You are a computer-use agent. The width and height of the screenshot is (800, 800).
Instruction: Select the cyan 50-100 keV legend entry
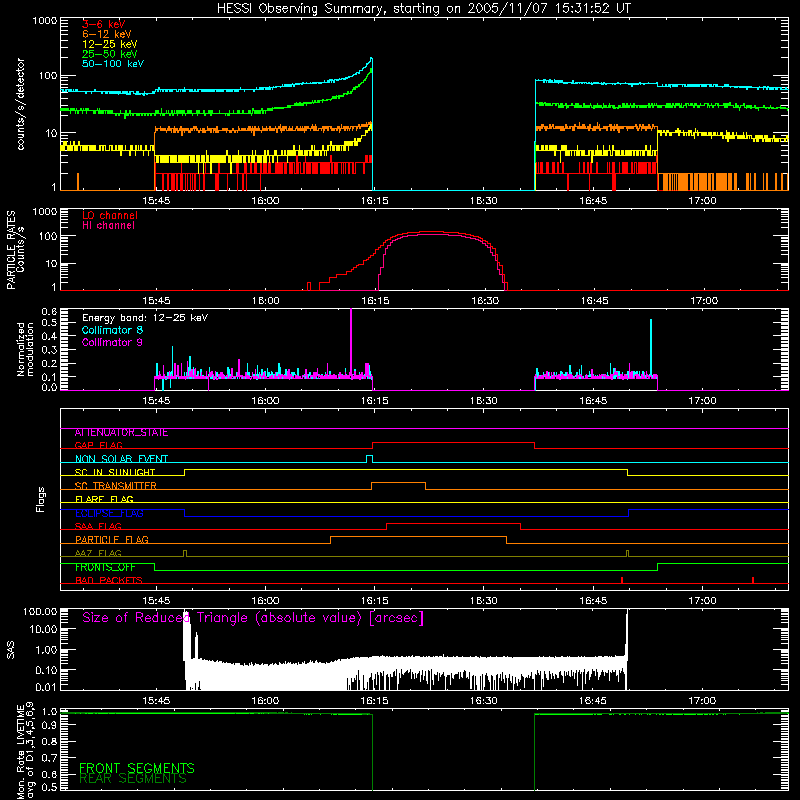(x=113, y=64)
